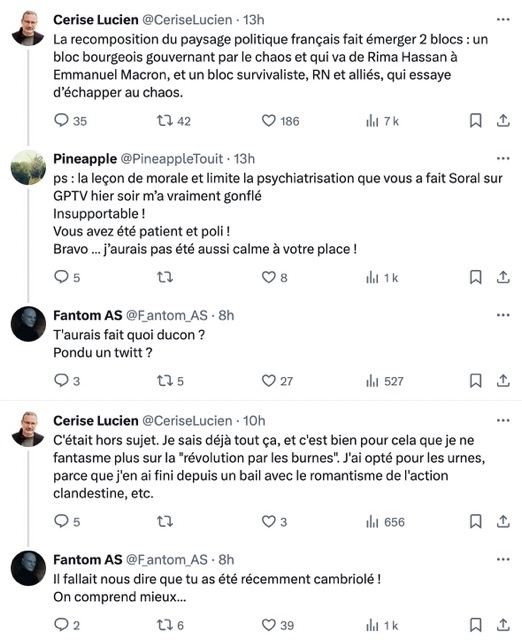Bookmark Cerise Lucien's first tweet
Image resolution: width=522 pixels, height=640 pixels.
click(475, 120)
